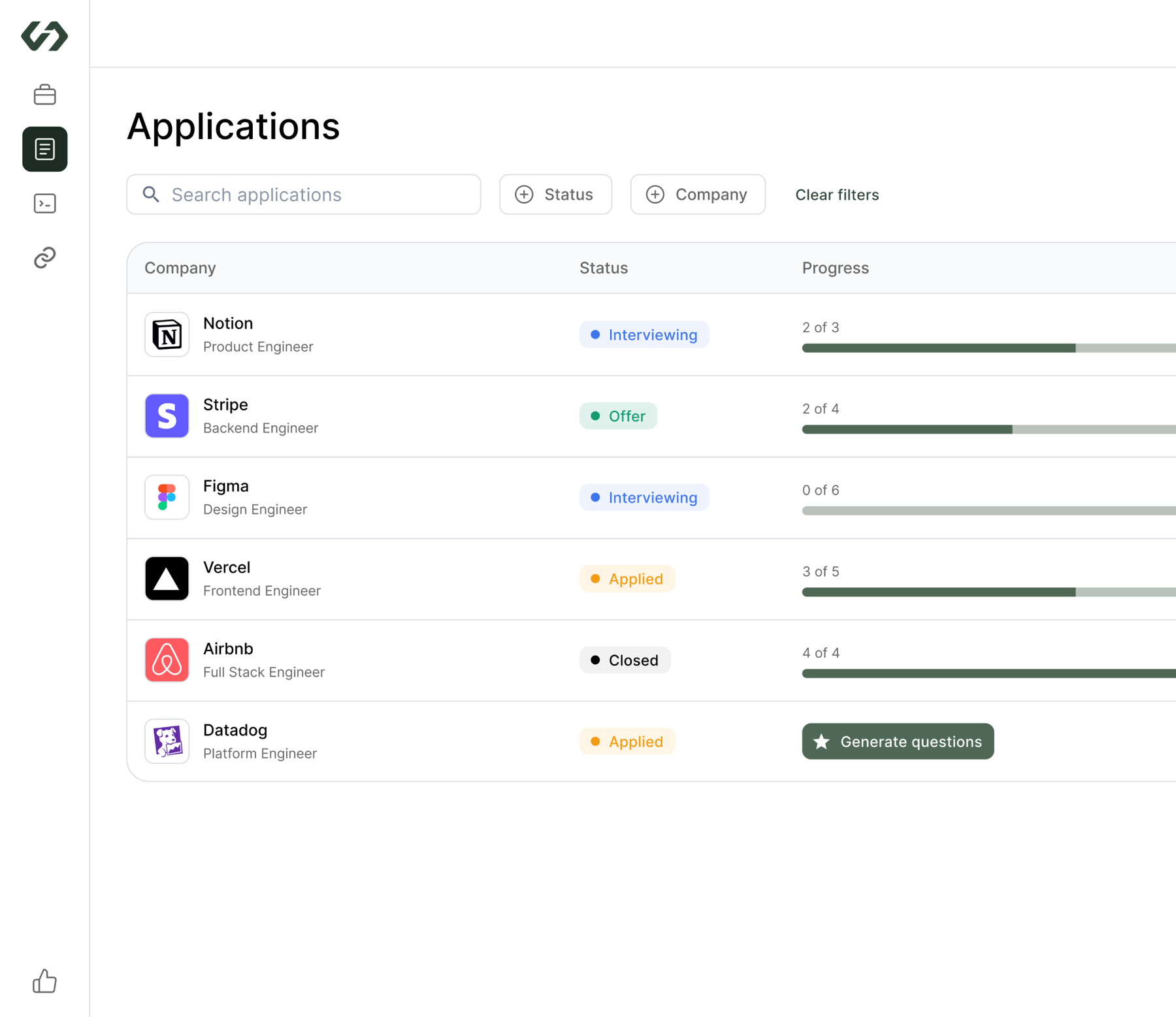The width and height of the screenshot is (1176, 1017).
Task: Click the Platform Engineer role text
Action: [x=260, y=753]
